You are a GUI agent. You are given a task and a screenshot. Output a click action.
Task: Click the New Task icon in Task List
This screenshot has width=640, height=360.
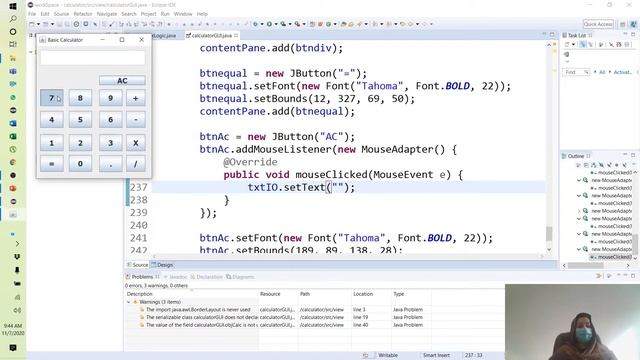[567, 44]
